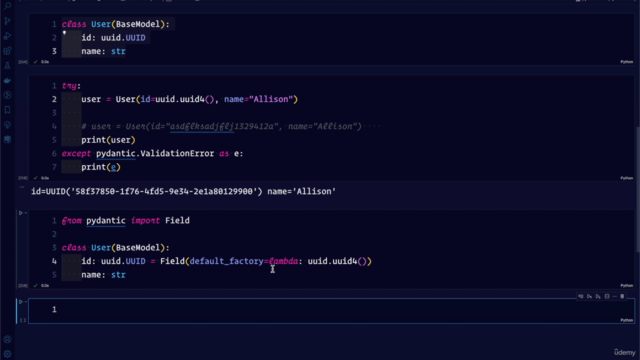This screenshot has width=640, height=360.
Task: Open output ellipsis menu beside UUID output
Action: point(22,187)
